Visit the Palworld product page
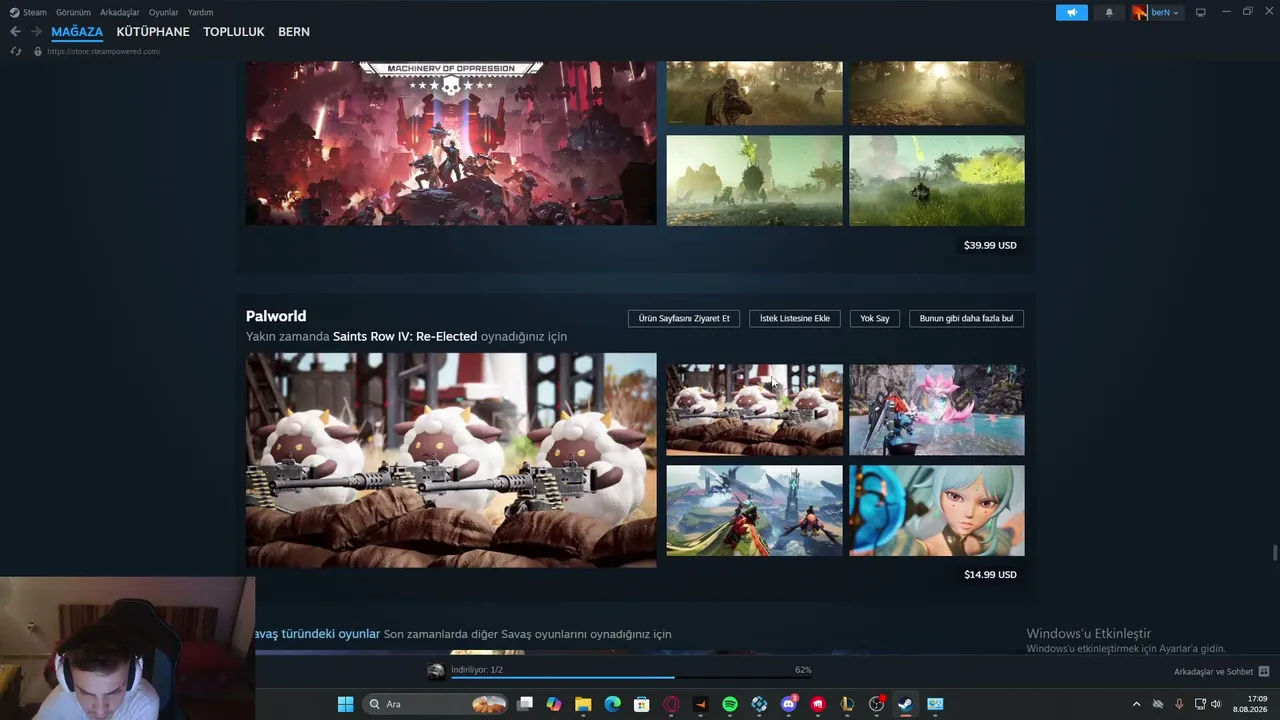 pos(684,318)
